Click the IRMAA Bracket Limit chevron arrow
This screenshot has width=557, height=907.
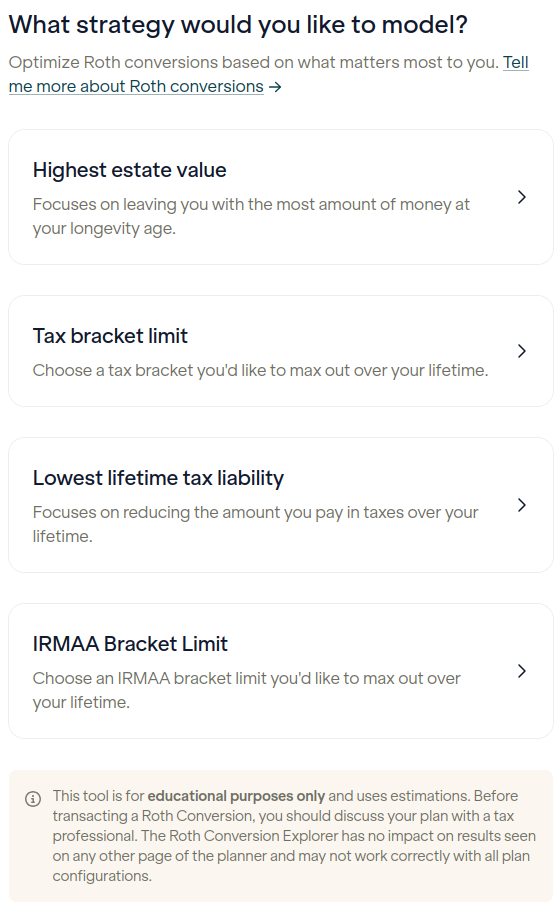click(x=522, y=671)
